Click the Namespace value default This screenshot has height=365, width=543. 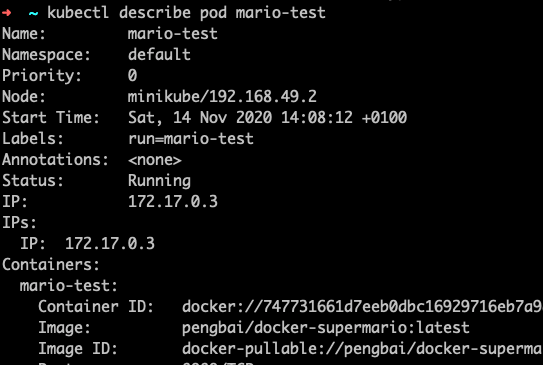(x=159, y=55)
